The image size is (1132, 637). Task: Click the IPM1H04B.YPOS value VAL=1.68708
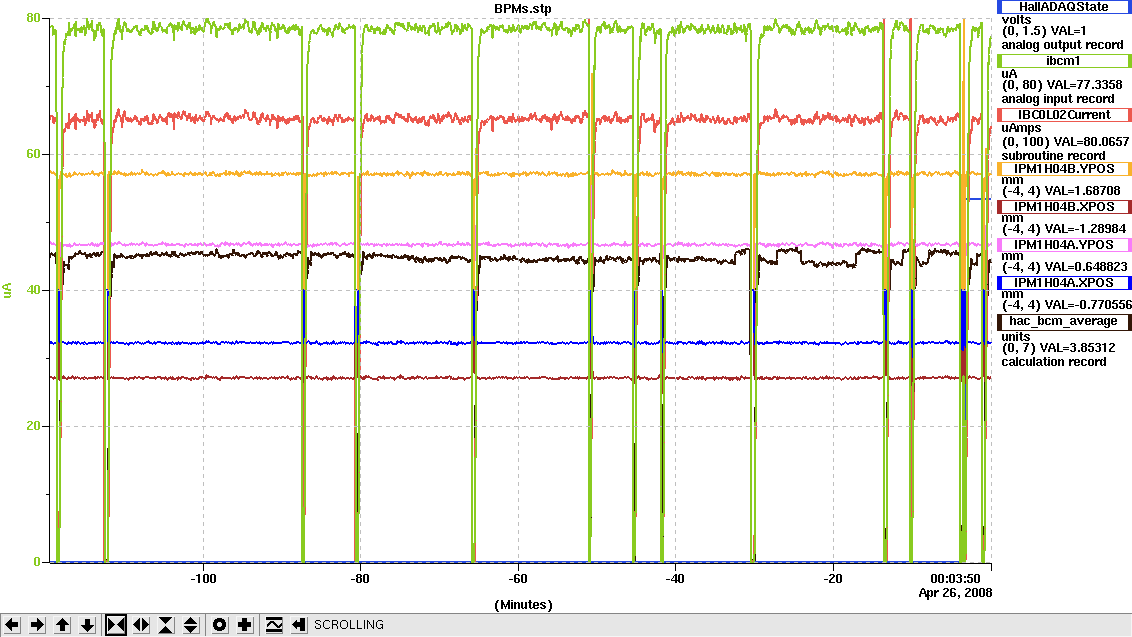coord(1082,191)
